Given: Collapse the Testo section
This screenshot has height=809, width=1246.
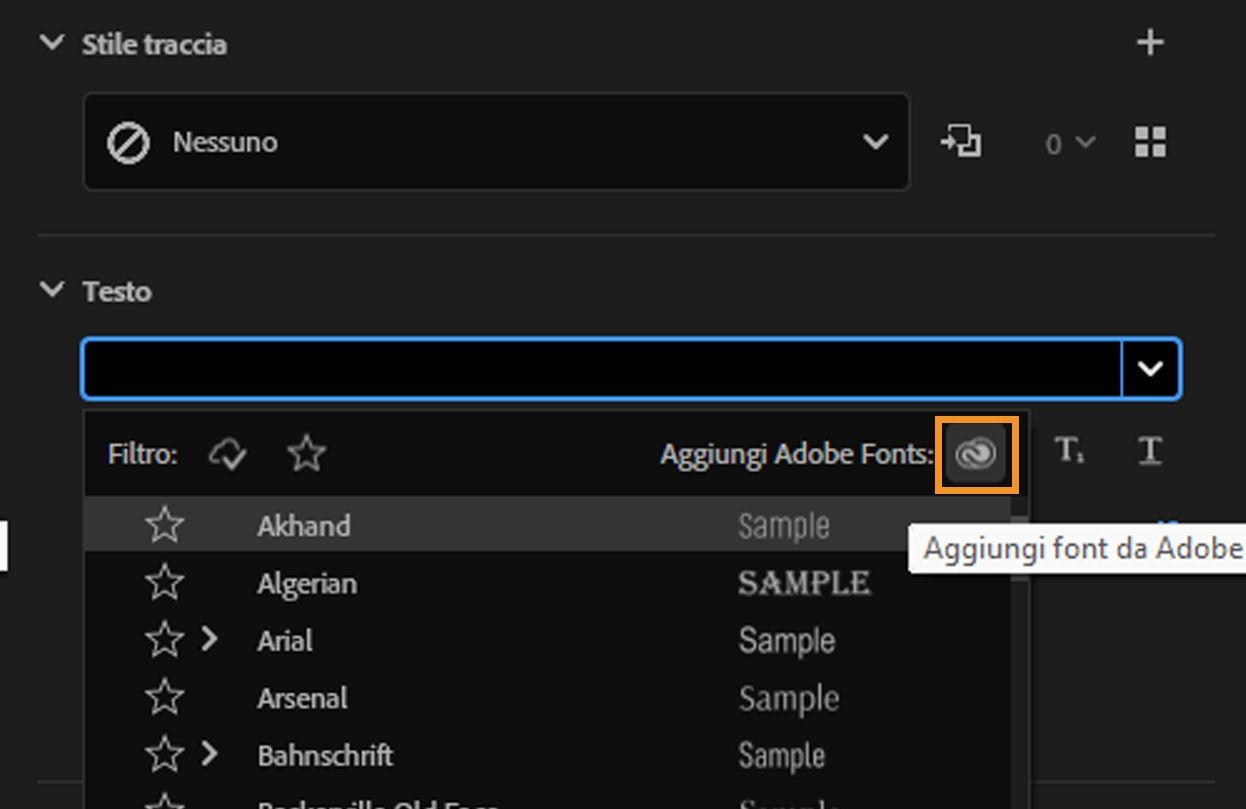Looking at the screenshot, I should tap(52, 290).
